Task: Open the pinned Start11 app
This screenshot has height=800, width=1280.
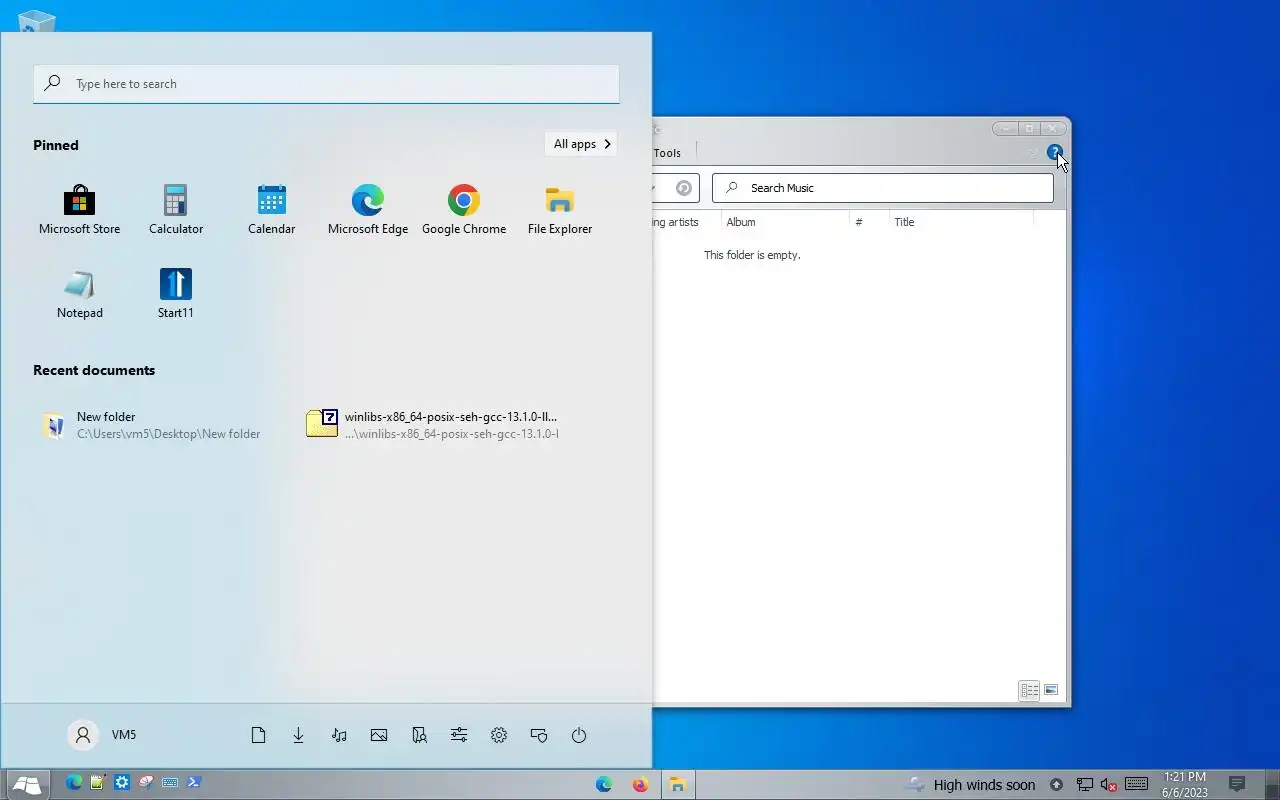Action: [176, 294]
